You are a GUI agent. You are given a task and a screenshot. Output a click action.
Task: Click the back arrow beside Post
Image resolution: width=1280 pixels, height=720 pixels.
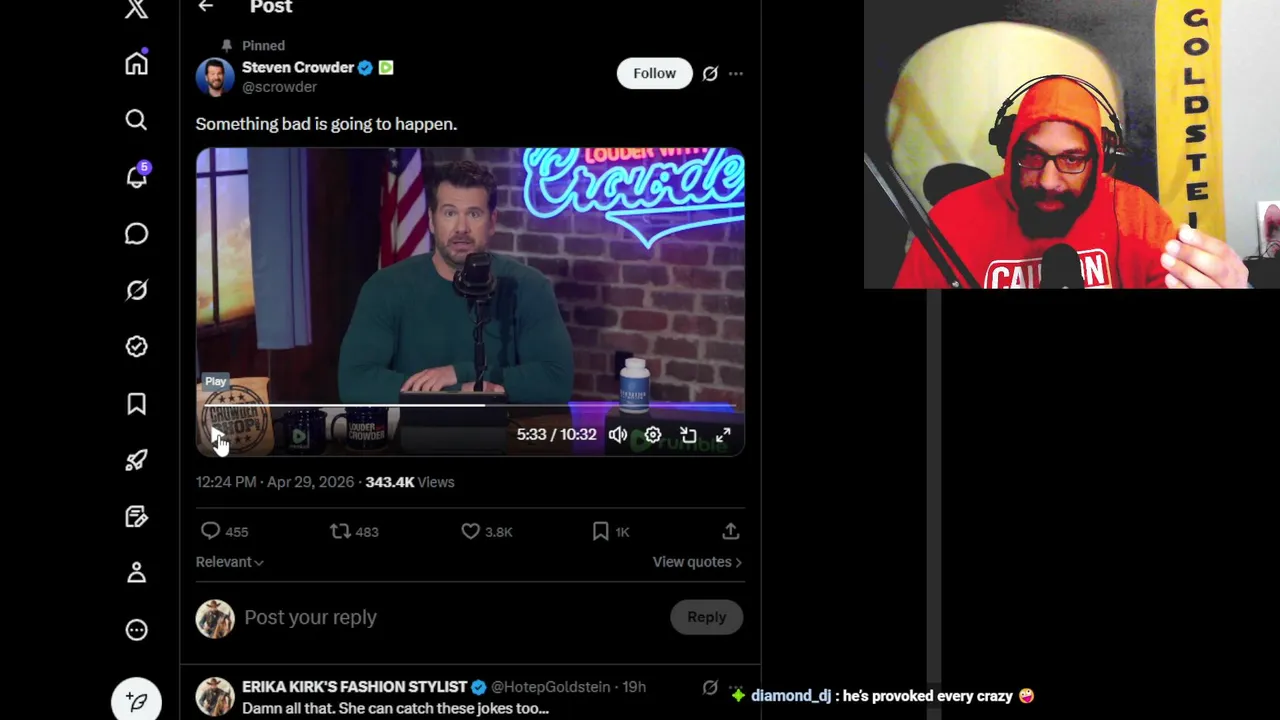tap(206, 7)
